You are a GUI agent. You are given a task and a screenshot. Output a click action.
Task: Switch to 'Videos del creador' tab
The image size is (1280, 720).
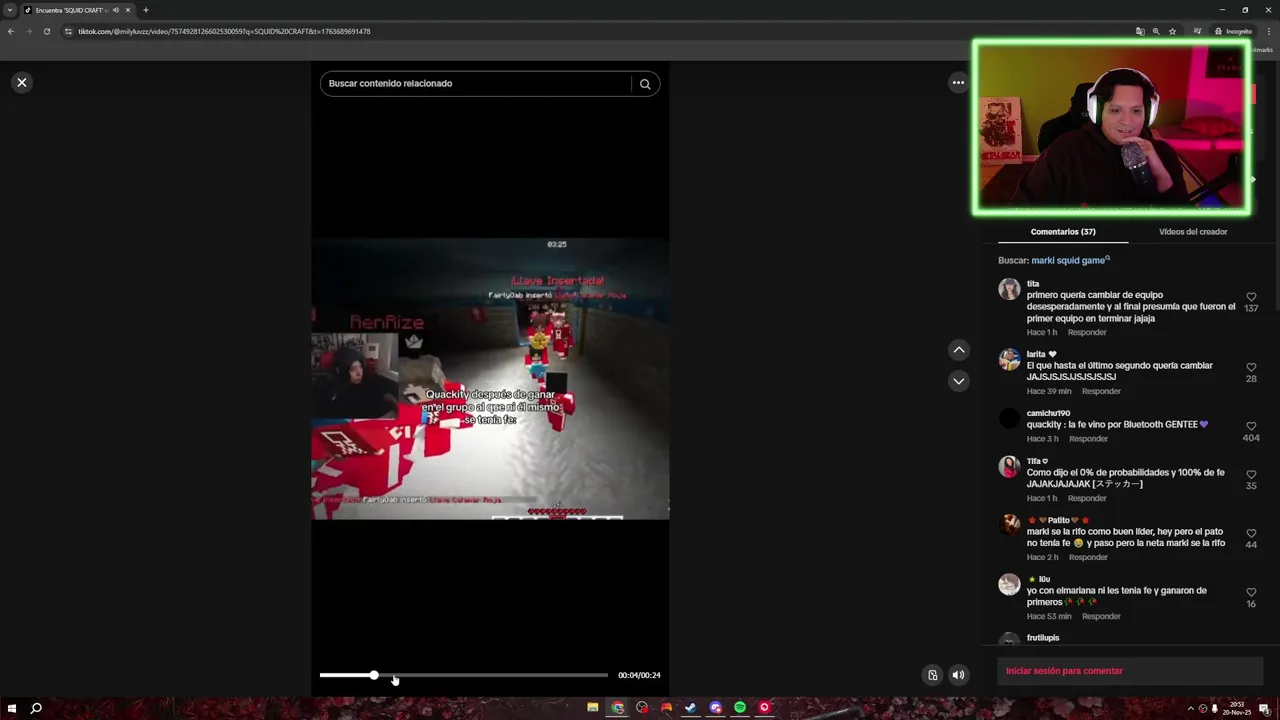[1193, 232]
